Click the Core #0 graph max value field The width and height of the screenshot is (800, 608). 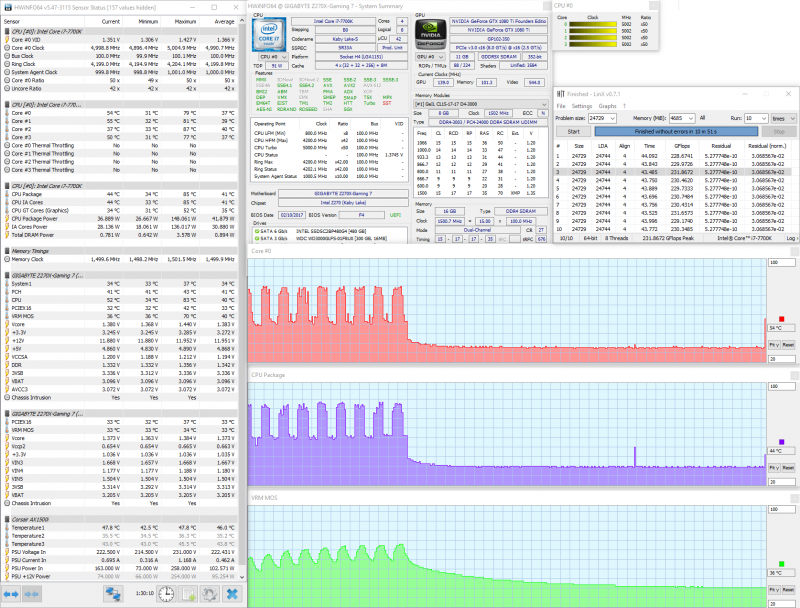(782, 262)
